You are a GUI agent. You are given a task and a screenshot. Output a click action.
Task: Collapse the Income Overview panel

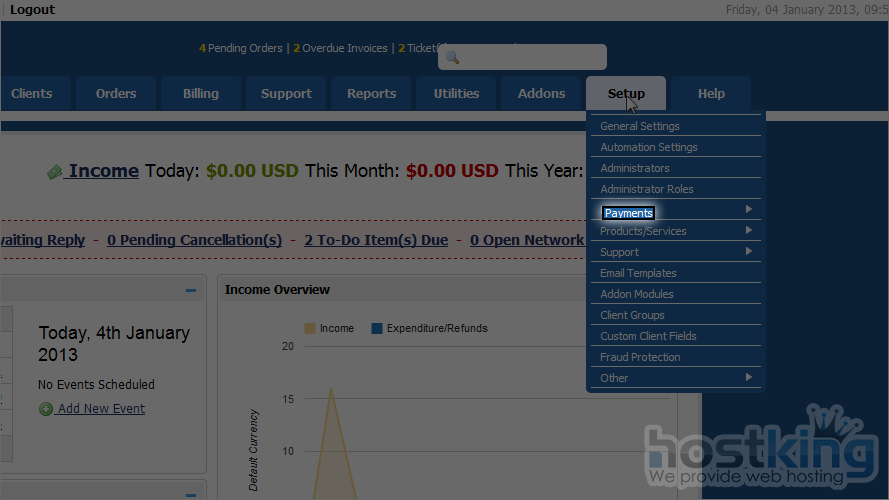tap(667, 291)
